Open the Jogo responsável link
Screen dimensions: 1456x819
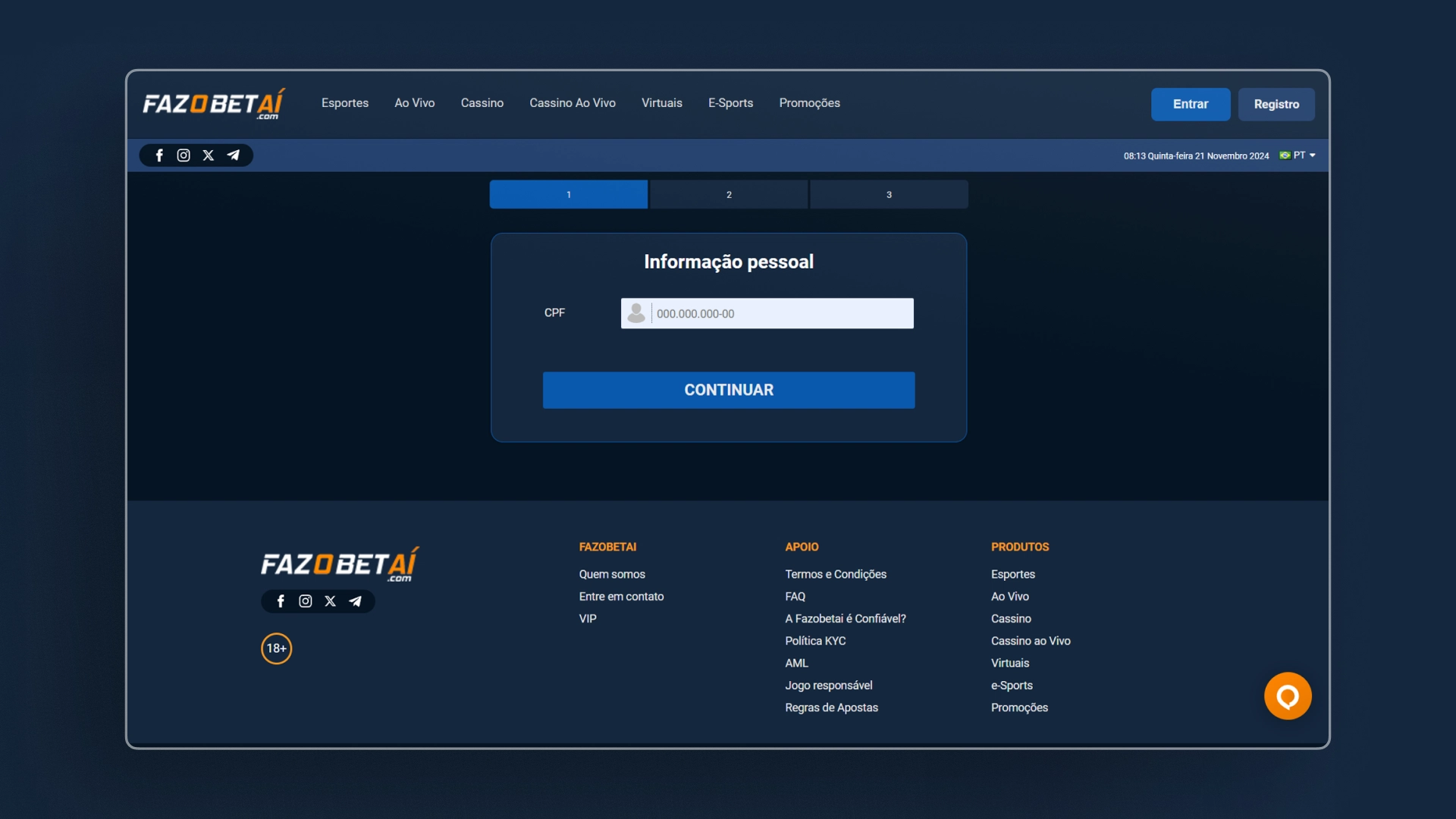tap(829, 686)
